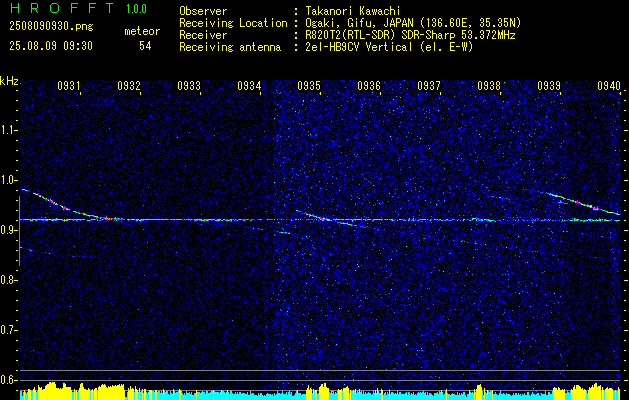This screenshot has width=629, height=400.
Task: Click time marker 0932
Action: (x=129, y=85)
